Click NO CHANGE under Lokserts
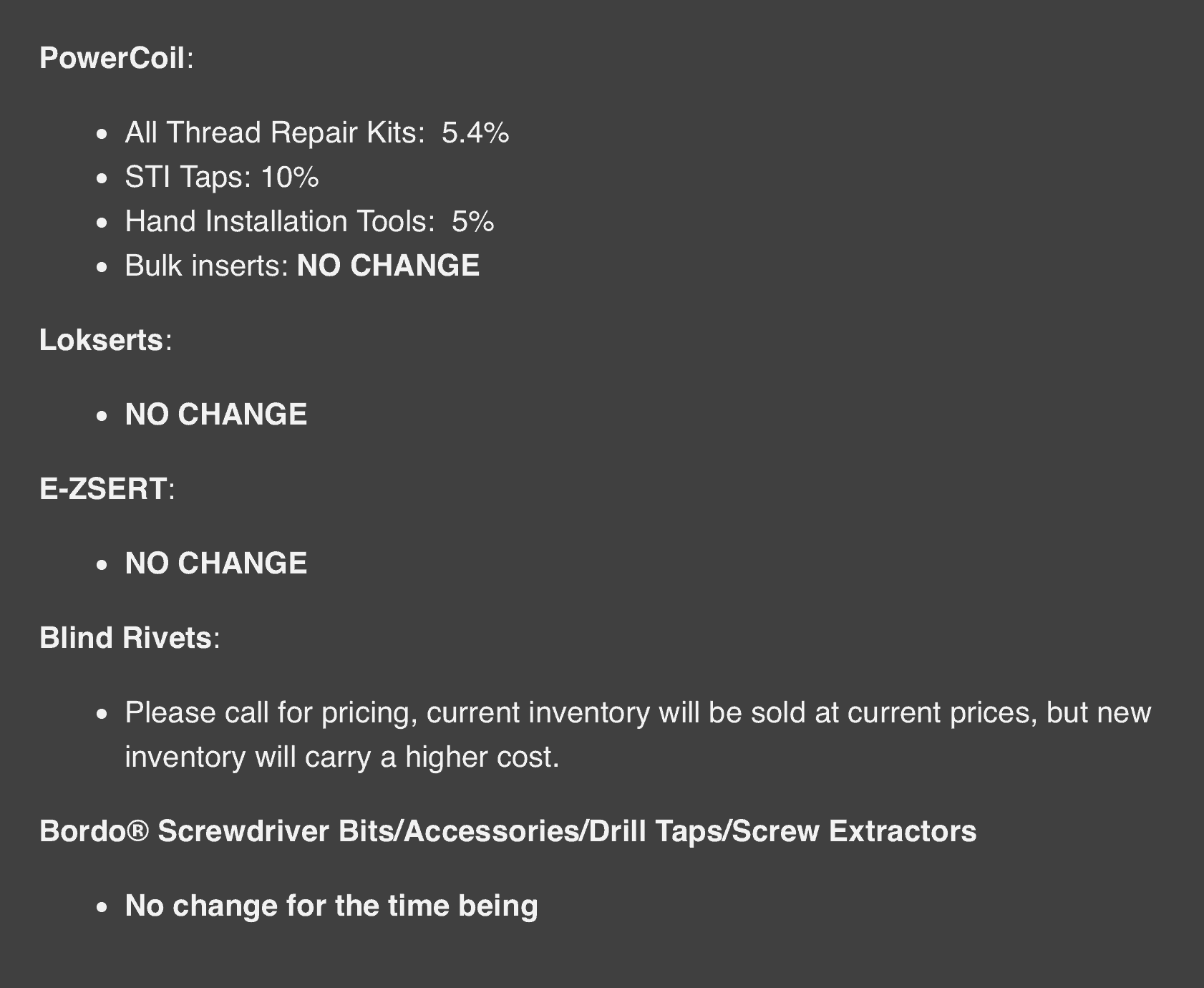 (x=216, y=415)
